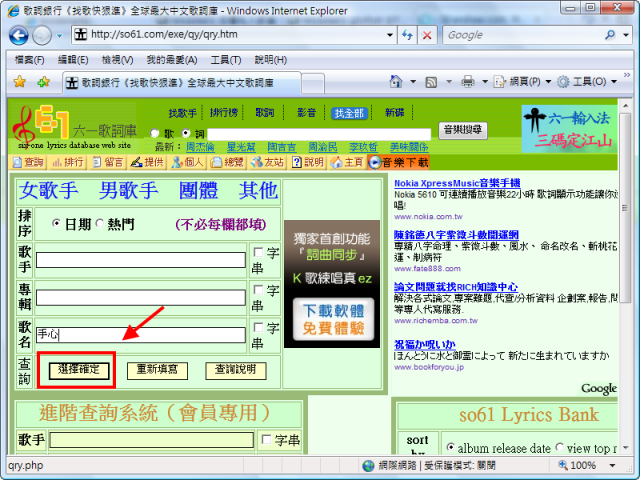
Task: Click the so61 六一歌詞庫 logo
Action: pyautogui.click(x=73, y=127)
